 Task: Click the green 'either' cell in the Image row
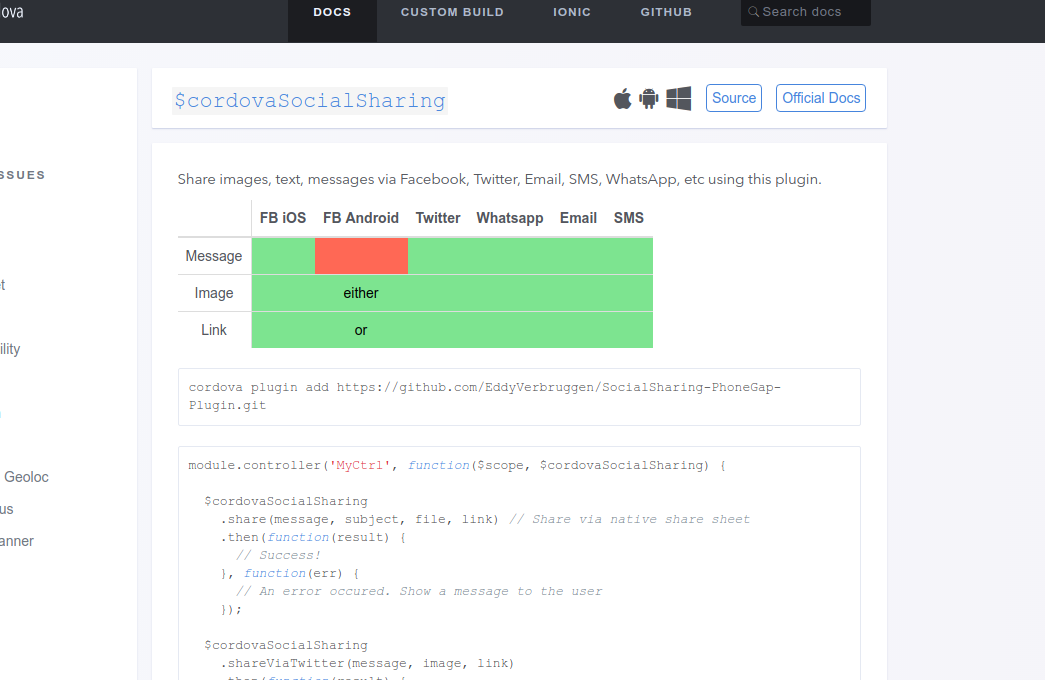[361, 293]
